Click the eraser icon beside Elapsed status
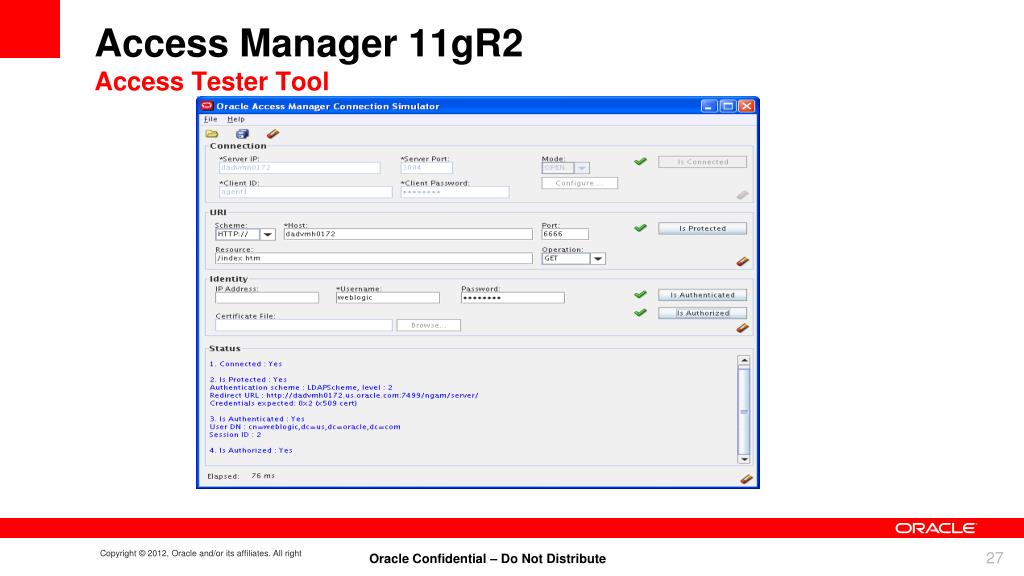Viewport: 1024px width, 576px height. pos(746,479)
